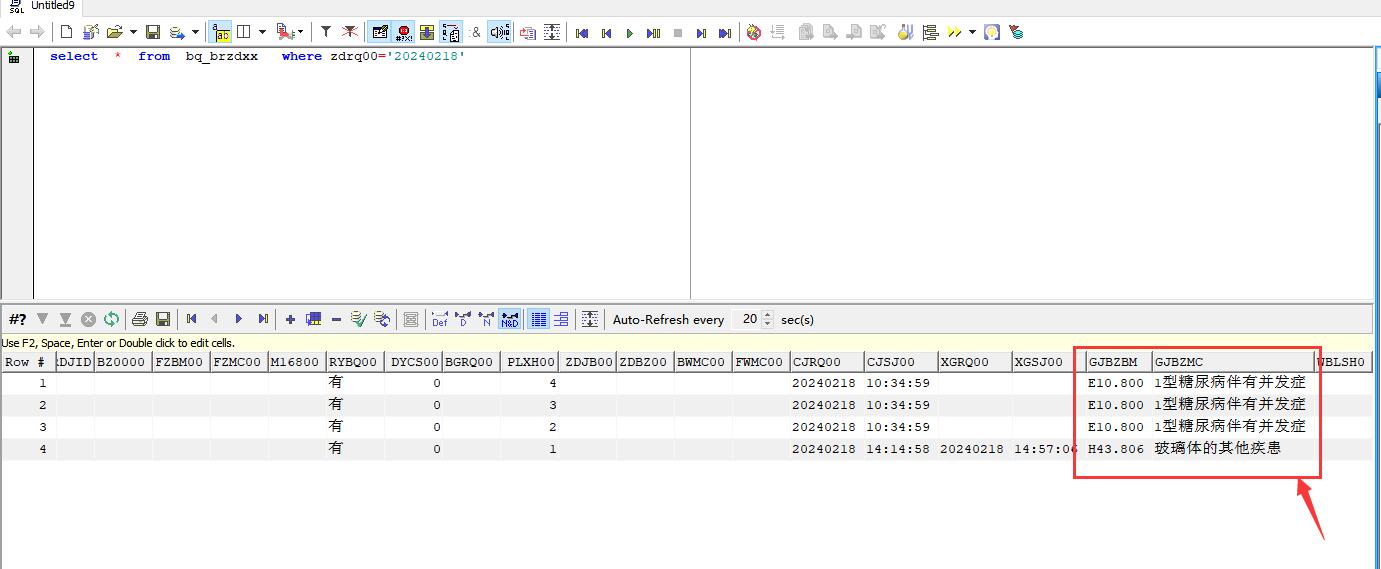Click the cell '玻璃体的其他疾患'
This screenshot has height=569, width=1381.
click(1234, 449)
